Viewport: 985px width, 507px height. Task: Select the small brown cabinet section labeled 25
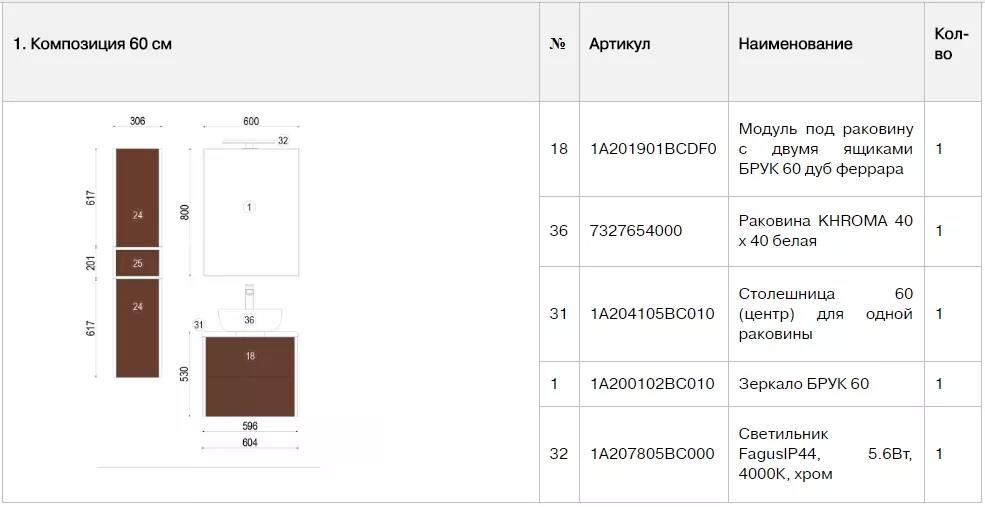pyautogui.click(x=138, y=263)
